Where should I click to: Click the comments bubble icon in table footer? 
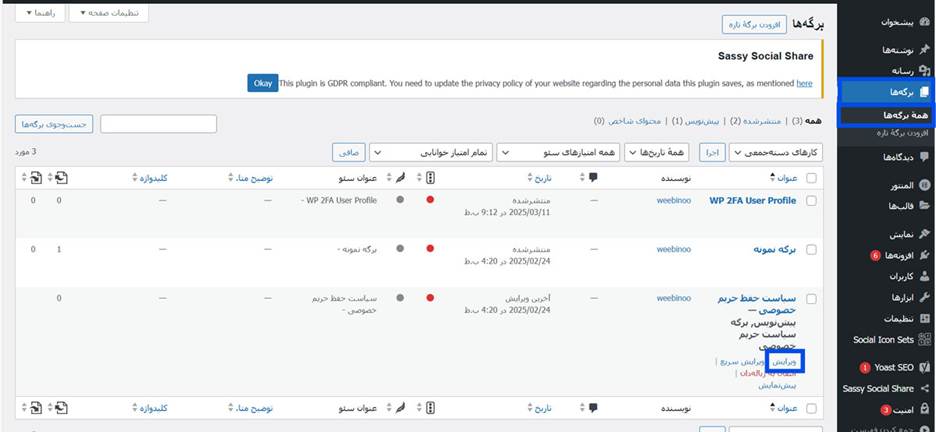[x=593, y=408]
